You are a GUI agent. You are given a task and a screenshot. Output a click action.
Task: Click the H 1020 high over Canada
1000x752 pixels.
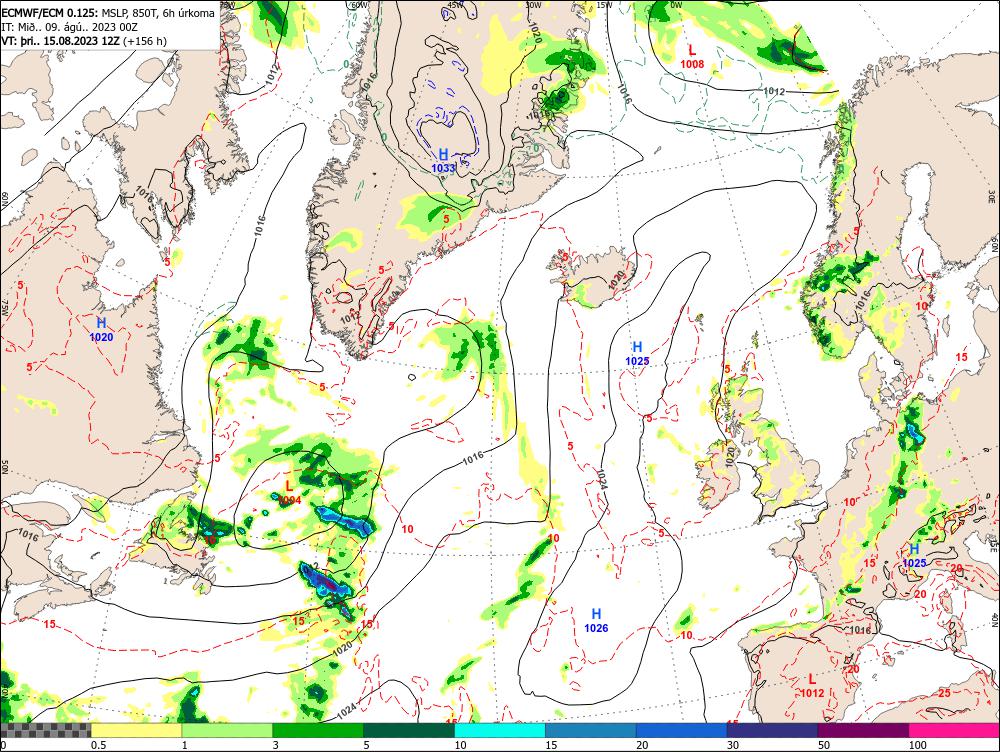pyautogui.click(x=101, y=330)
